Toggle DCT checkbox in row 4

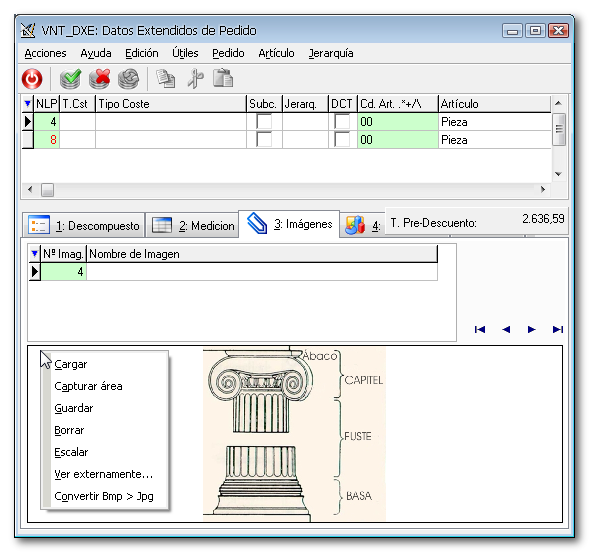(x=342, y=122)
